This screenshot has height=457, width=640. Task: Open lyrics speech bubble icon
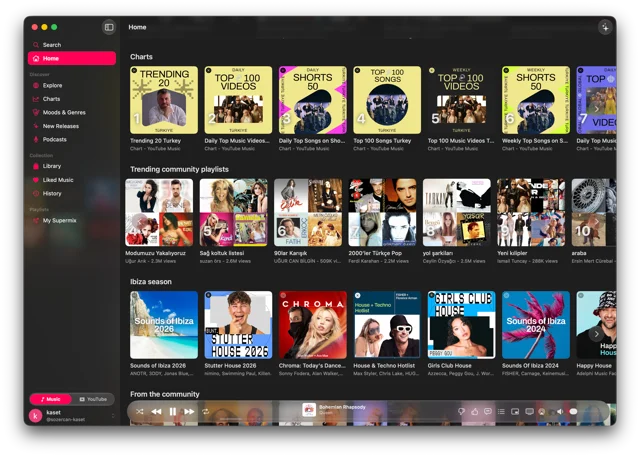coord(488,412)
